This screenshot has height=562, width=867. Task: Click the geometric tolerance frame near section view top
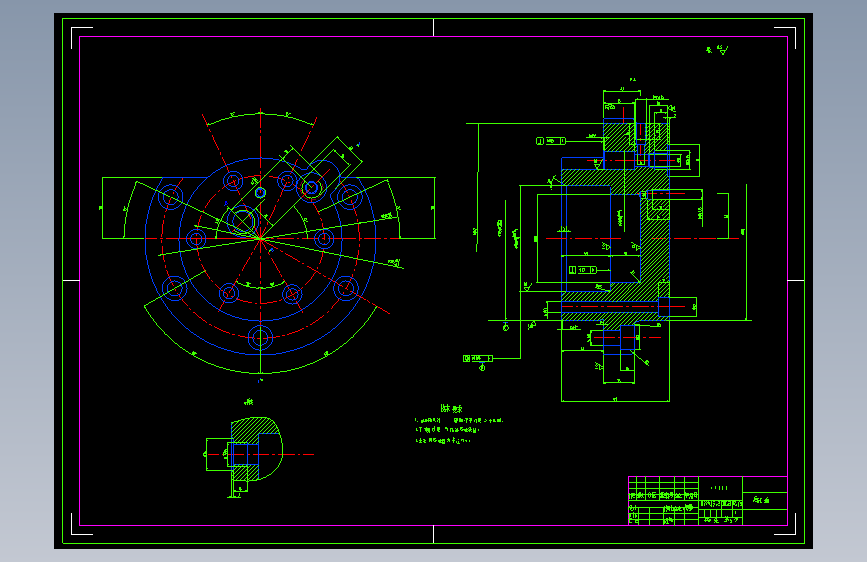551,141
